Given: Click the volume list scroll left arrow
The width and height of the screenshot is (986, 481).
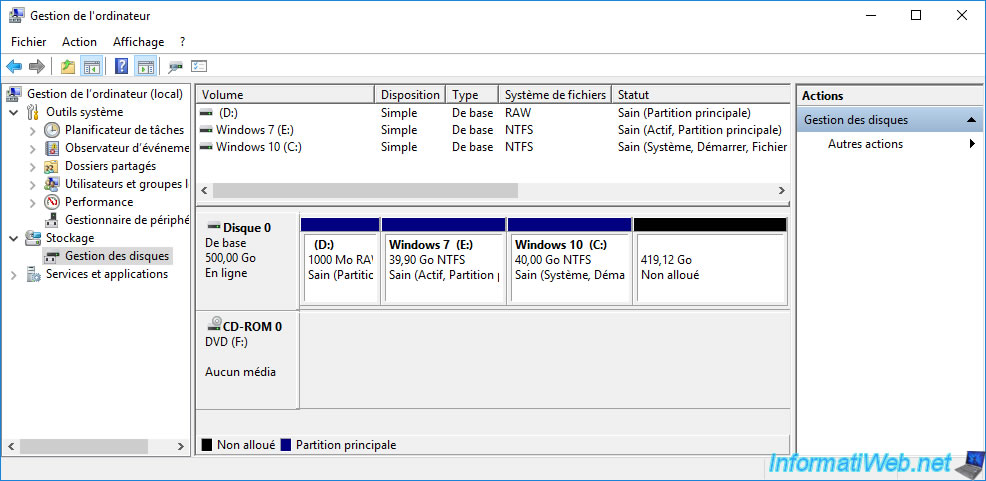Looking at the screenshot, I should 204,190.
